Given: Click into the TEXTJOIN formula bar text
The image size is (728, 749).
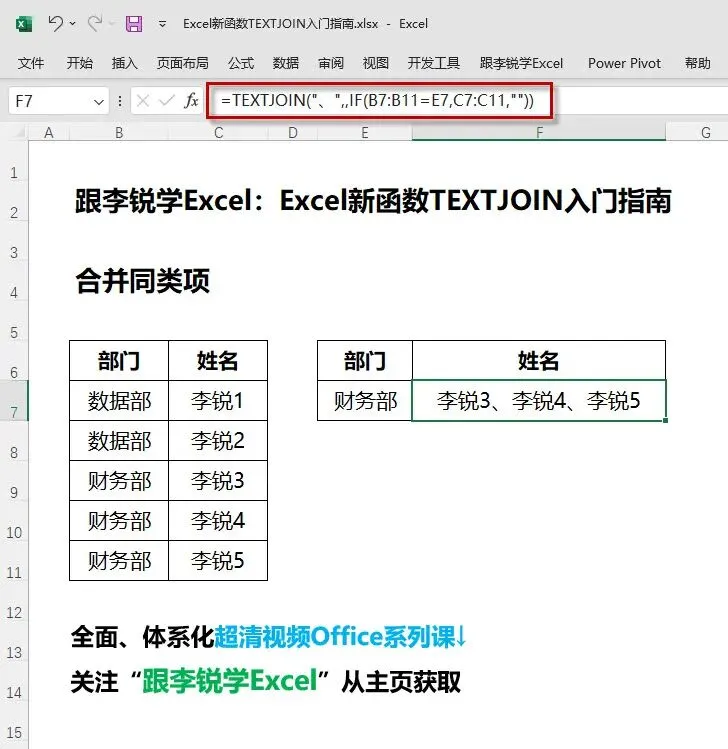Looking at the screenshot, I should click(x=377, y=100).
